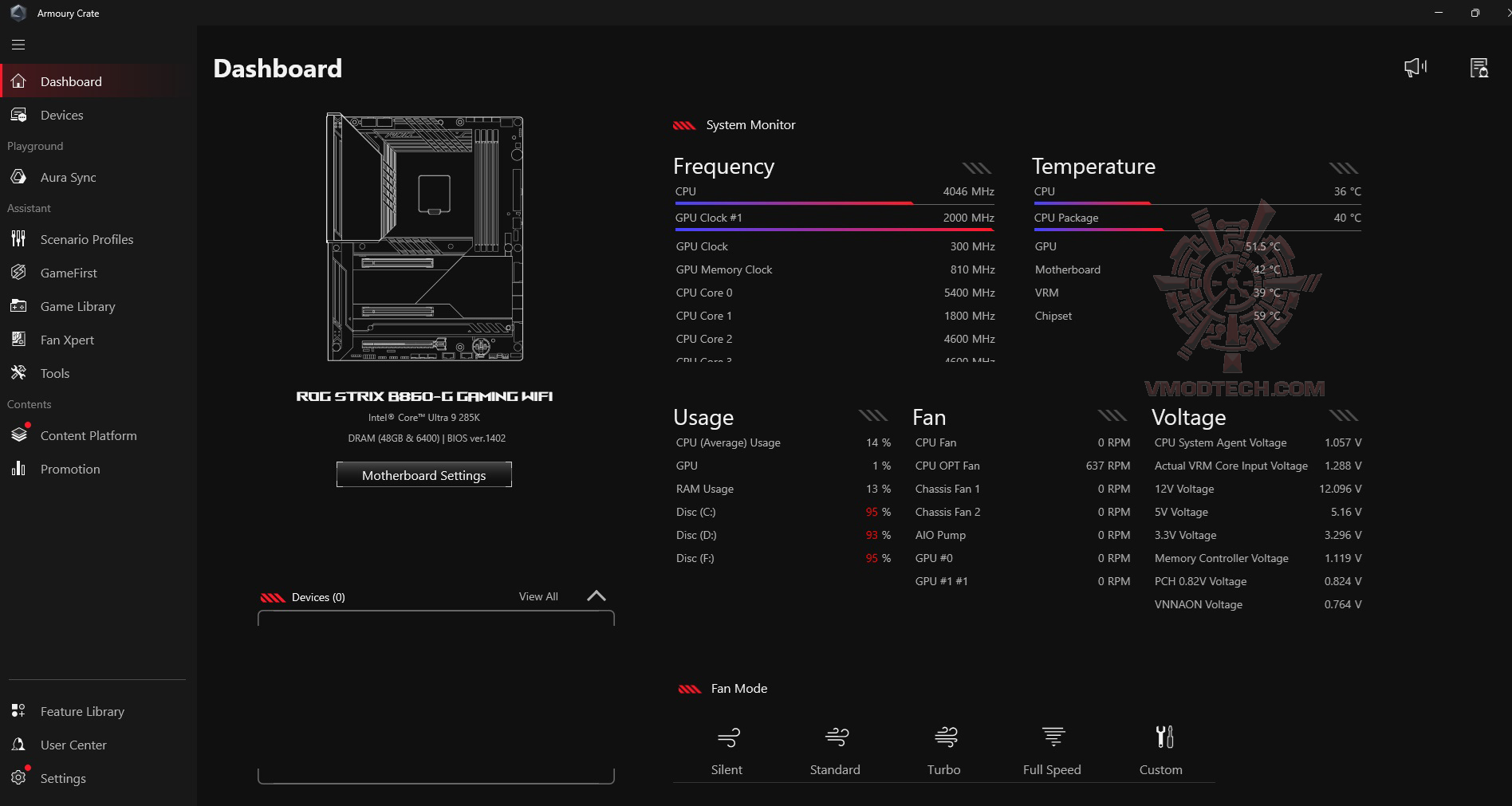The width and height of the screenshot is (1512, 806).
Task: Click the Settings gear icon
Action: click(x=18, y=778)
